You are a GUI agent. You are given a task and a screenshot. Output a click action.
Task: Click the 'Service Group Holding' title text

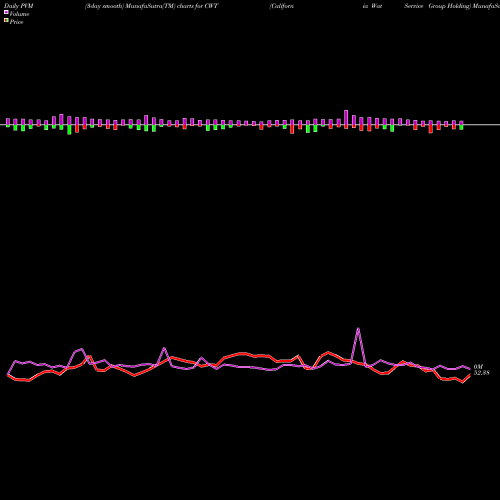(x=437, y=6)
